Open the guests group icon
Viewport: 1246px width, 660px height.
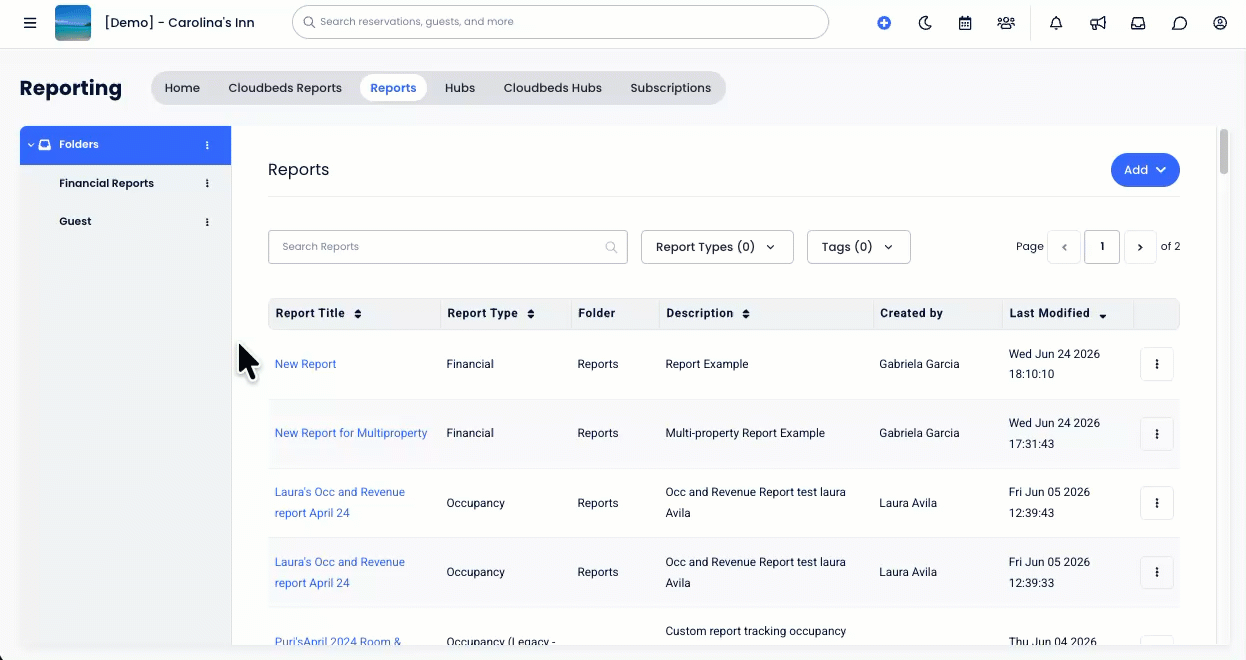pyautogui.click(x=1006, y=22)
